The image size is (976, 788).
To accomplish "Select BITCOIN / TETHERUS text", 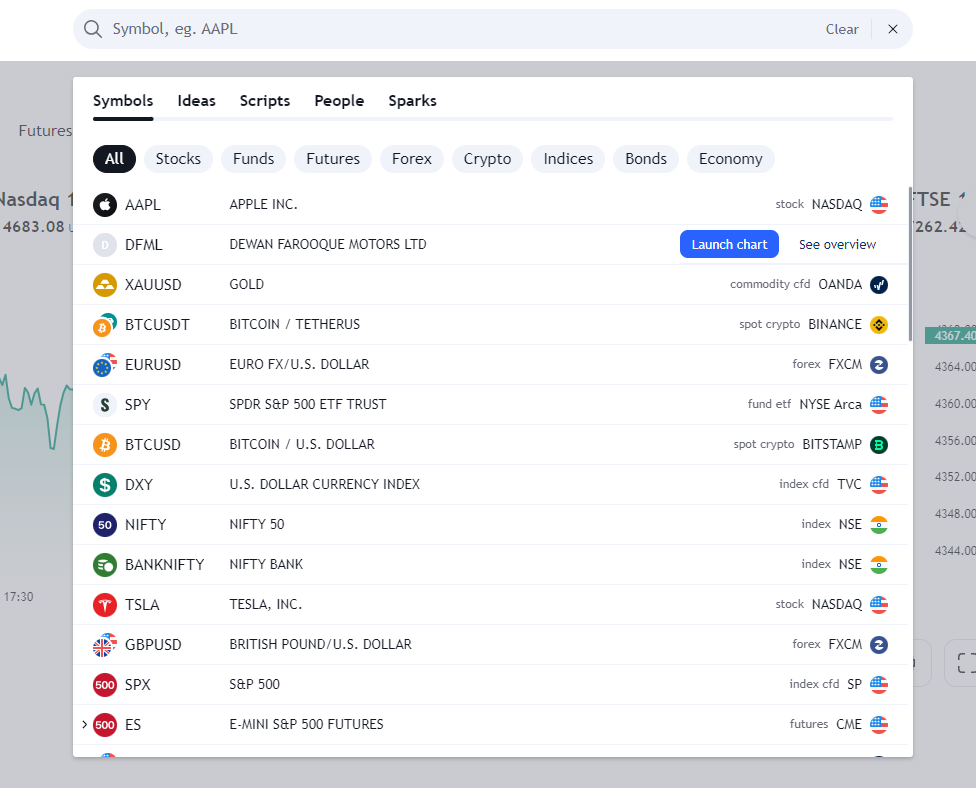I will pyautogui.click(x=294, y=324).
